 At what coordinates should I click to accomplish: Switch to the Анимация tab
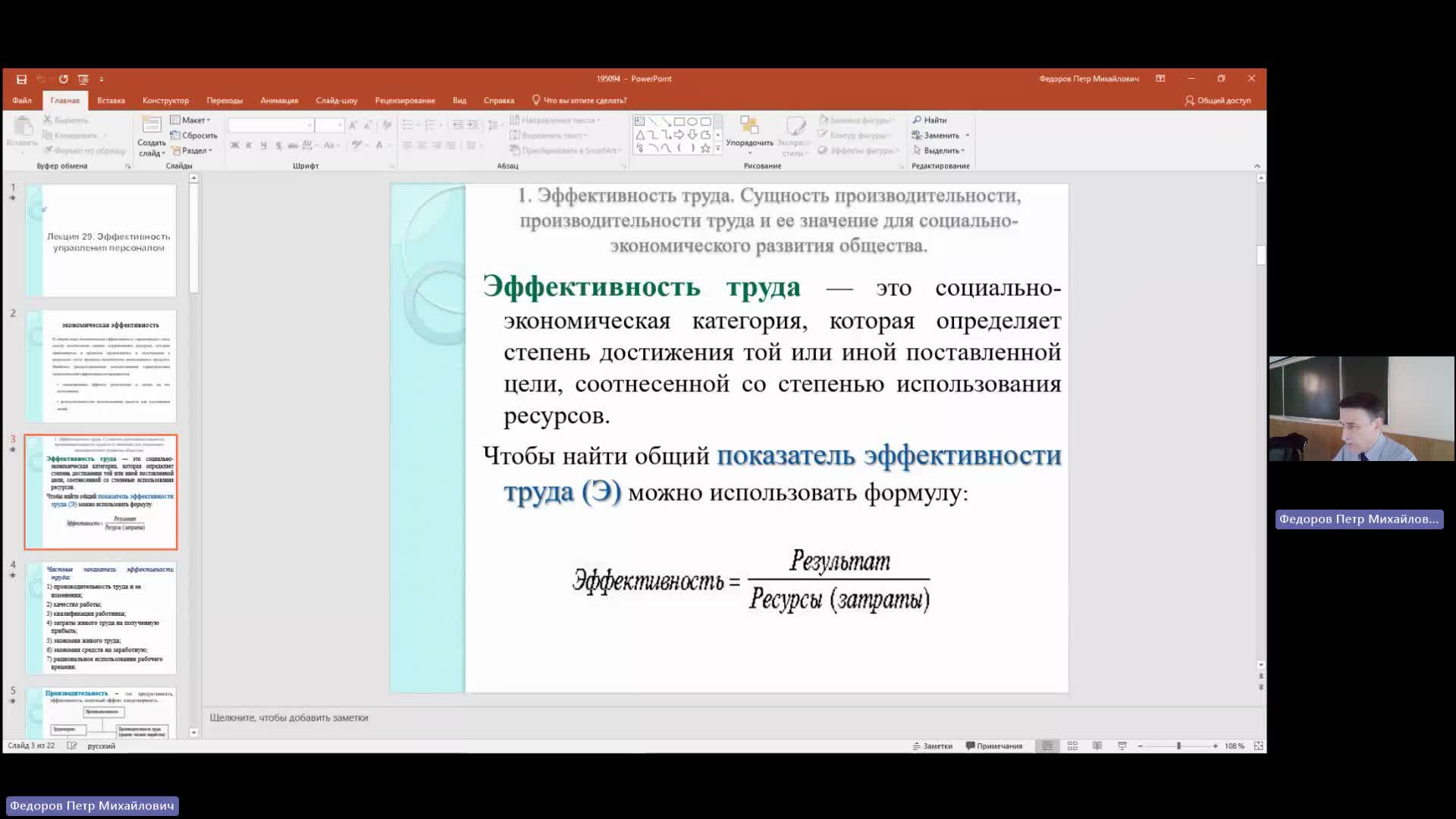click(x=279, y=100)
